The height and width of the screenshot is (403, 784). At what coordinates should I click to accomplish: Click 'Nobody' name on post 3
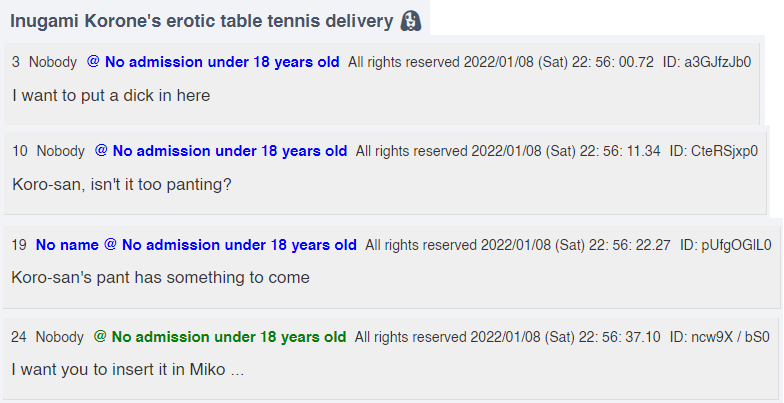[x=53, y=62]
